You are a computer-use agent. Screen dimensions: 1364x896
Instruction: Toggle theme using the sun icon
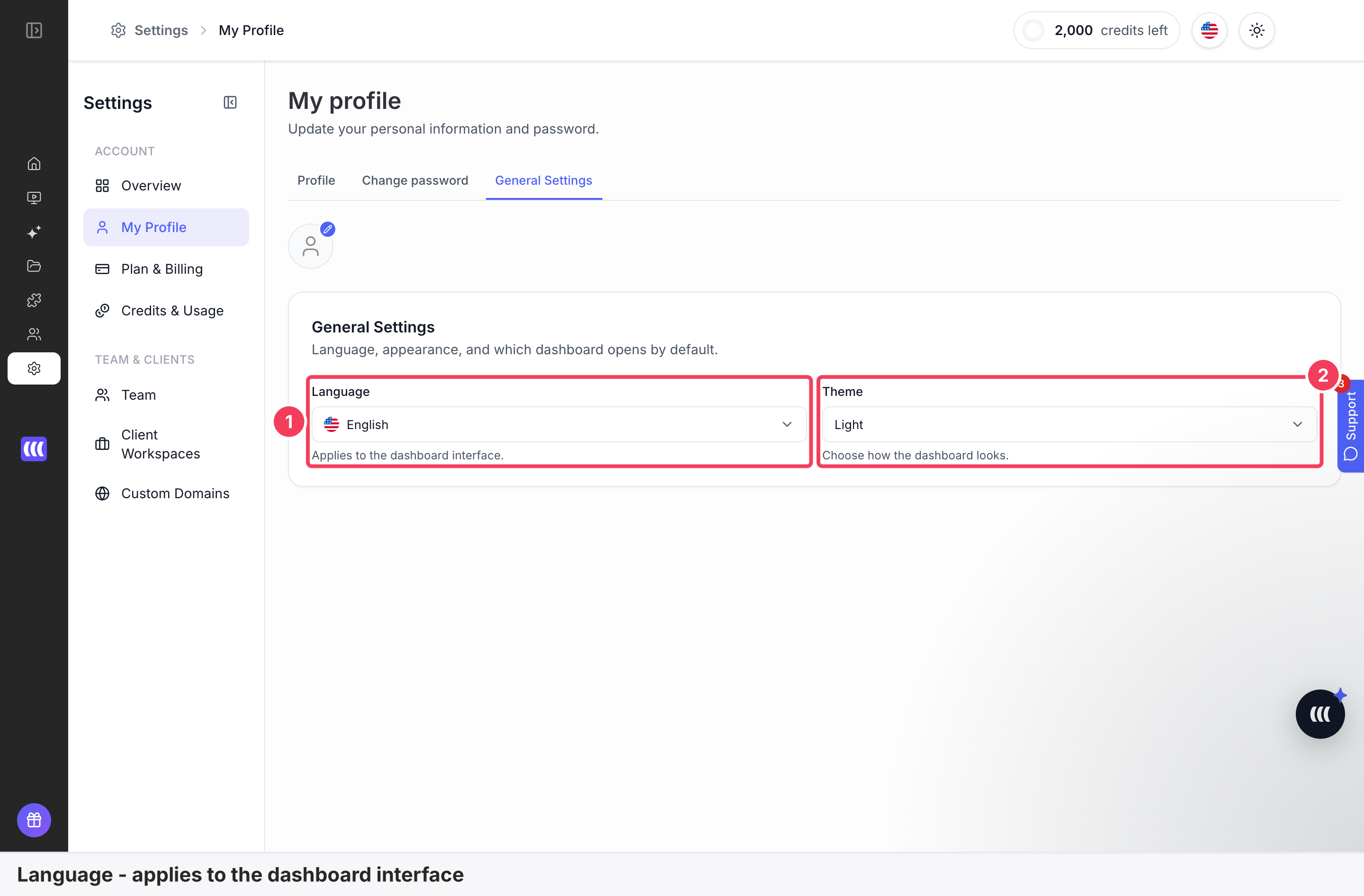click(x=1256, y=30)
